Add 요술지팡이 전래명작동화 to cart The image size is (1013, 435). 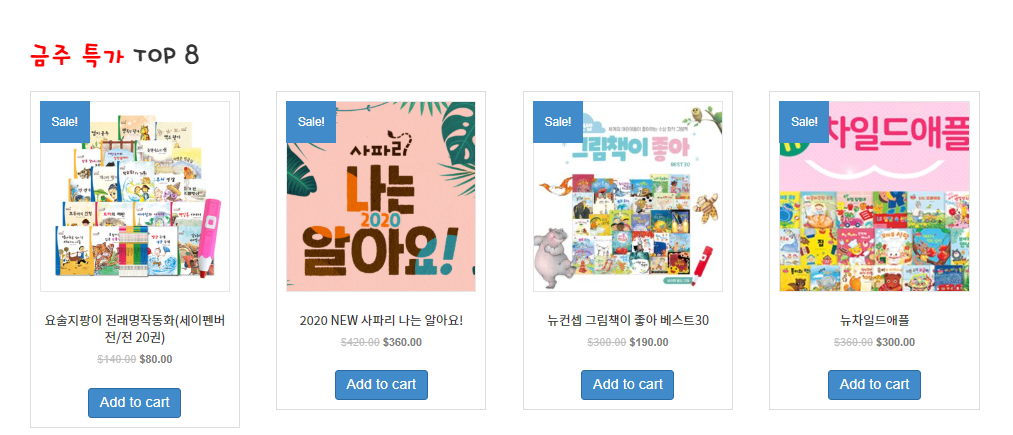click(134, 403)
